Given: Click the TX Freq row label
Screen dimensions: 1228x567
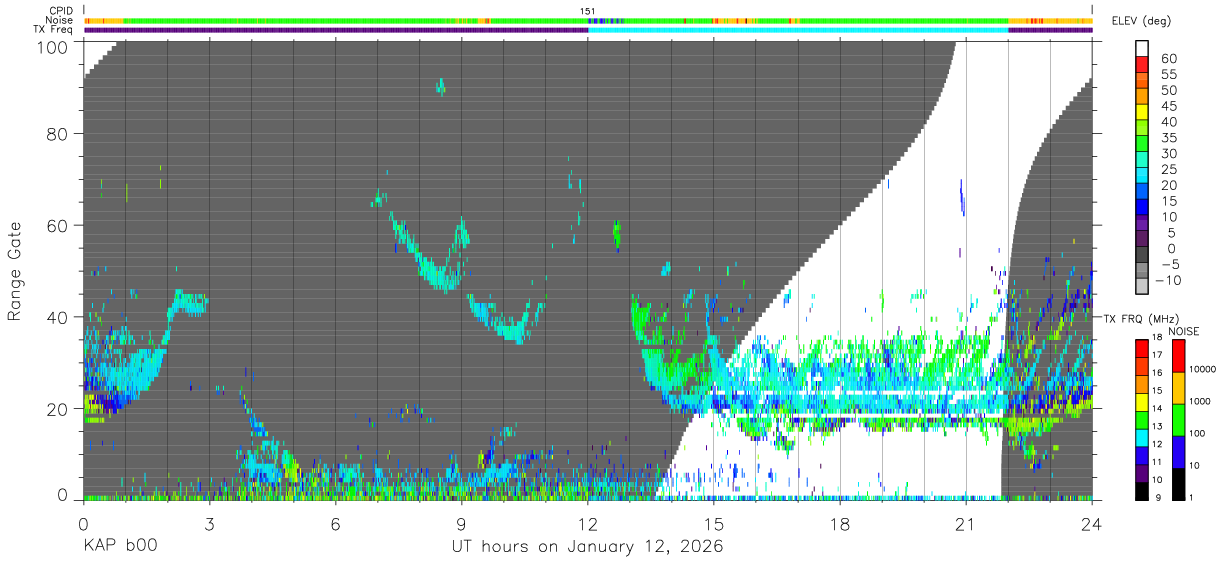Looking at the screenshot, I should pos(53,30).
